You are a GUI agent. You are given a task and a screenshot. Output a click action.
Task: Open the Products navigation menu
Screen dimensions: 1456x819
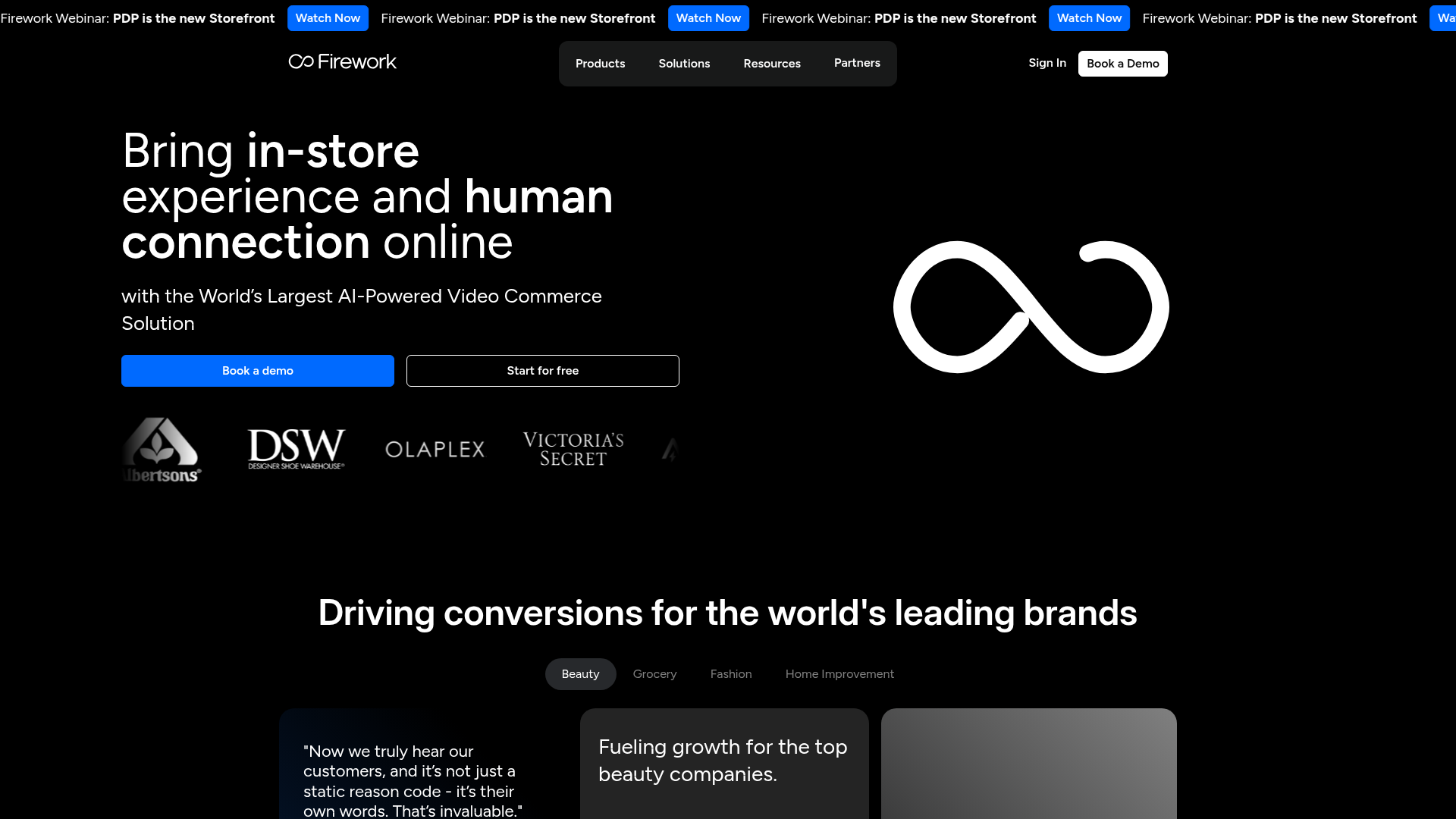600,64
